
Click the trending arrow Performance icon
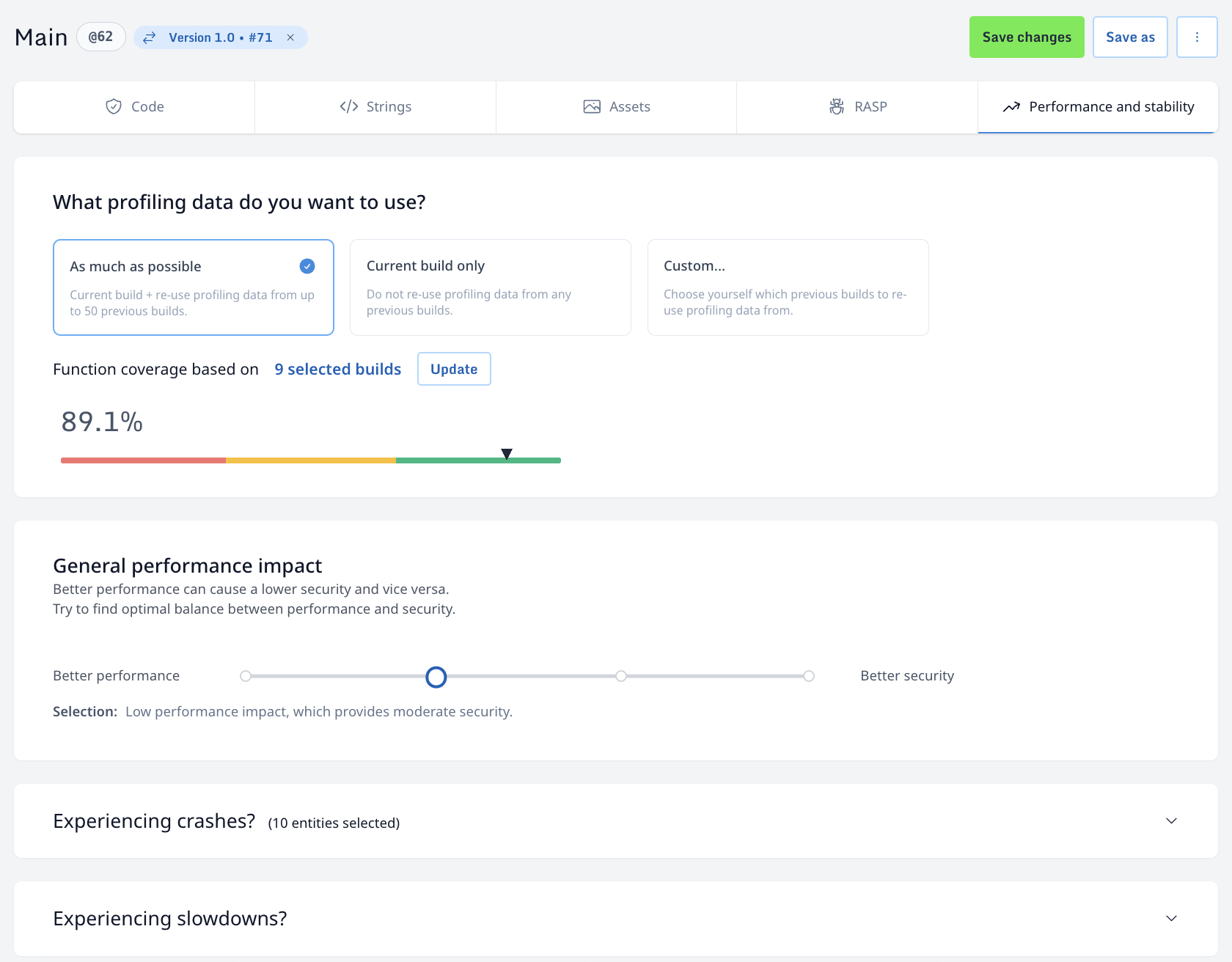click(1011, 107)
